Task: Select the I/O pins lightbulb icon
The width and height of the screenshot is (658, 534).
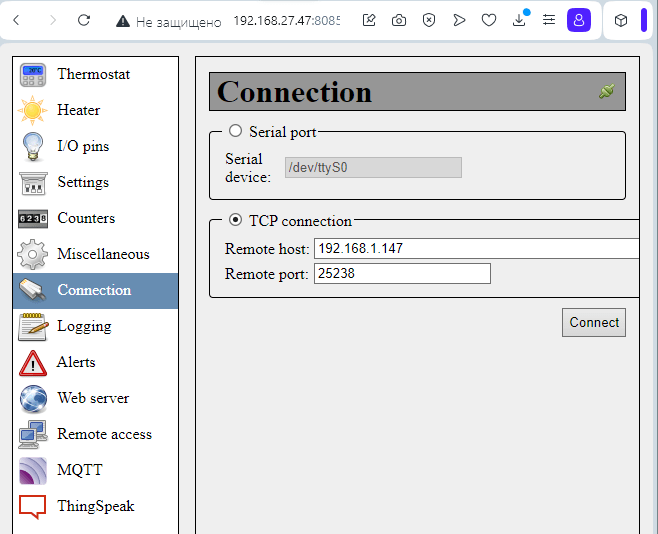Action: tap(33, 146)
